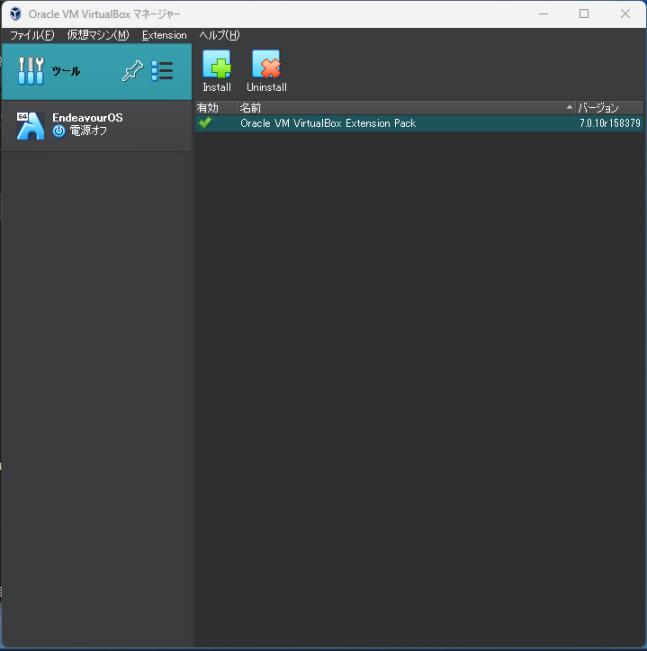Open the ファイル(F) menu

click(32, 35)
